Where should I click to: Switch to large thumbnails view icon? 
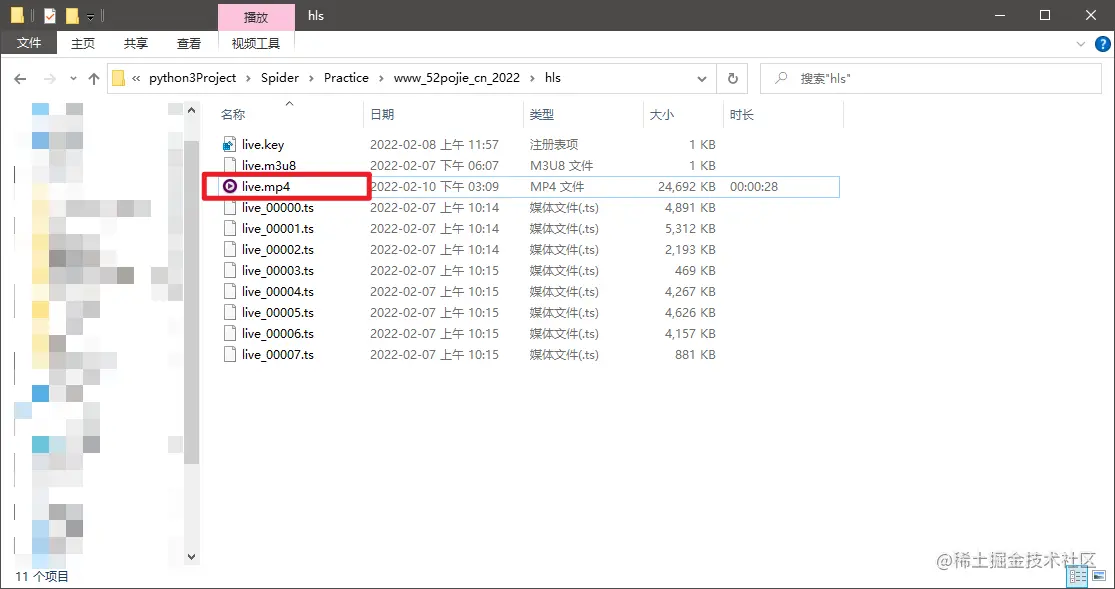click(x=1098, y=575)
